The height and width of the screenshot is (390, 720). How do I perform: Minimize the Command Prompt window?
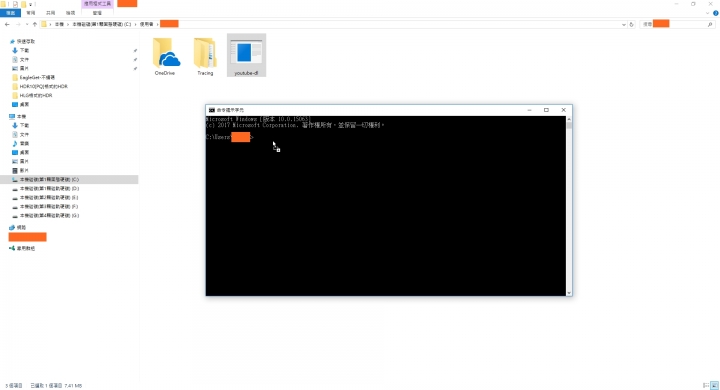tap(529, 110)
